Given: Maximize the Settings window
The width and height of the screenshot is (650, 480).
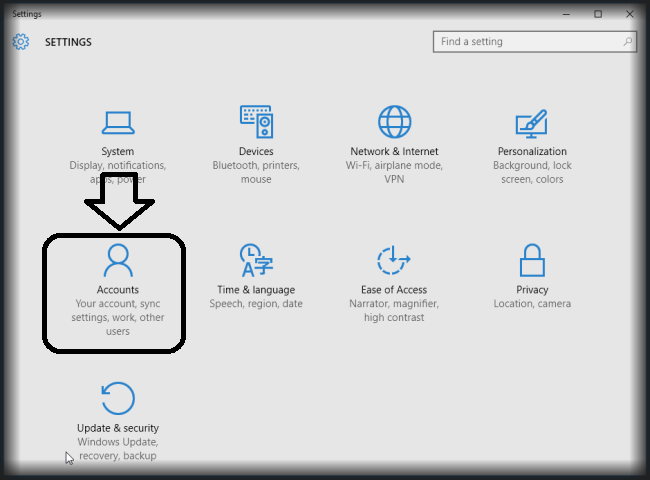Looking at the screenshot, I should [598, 14].
